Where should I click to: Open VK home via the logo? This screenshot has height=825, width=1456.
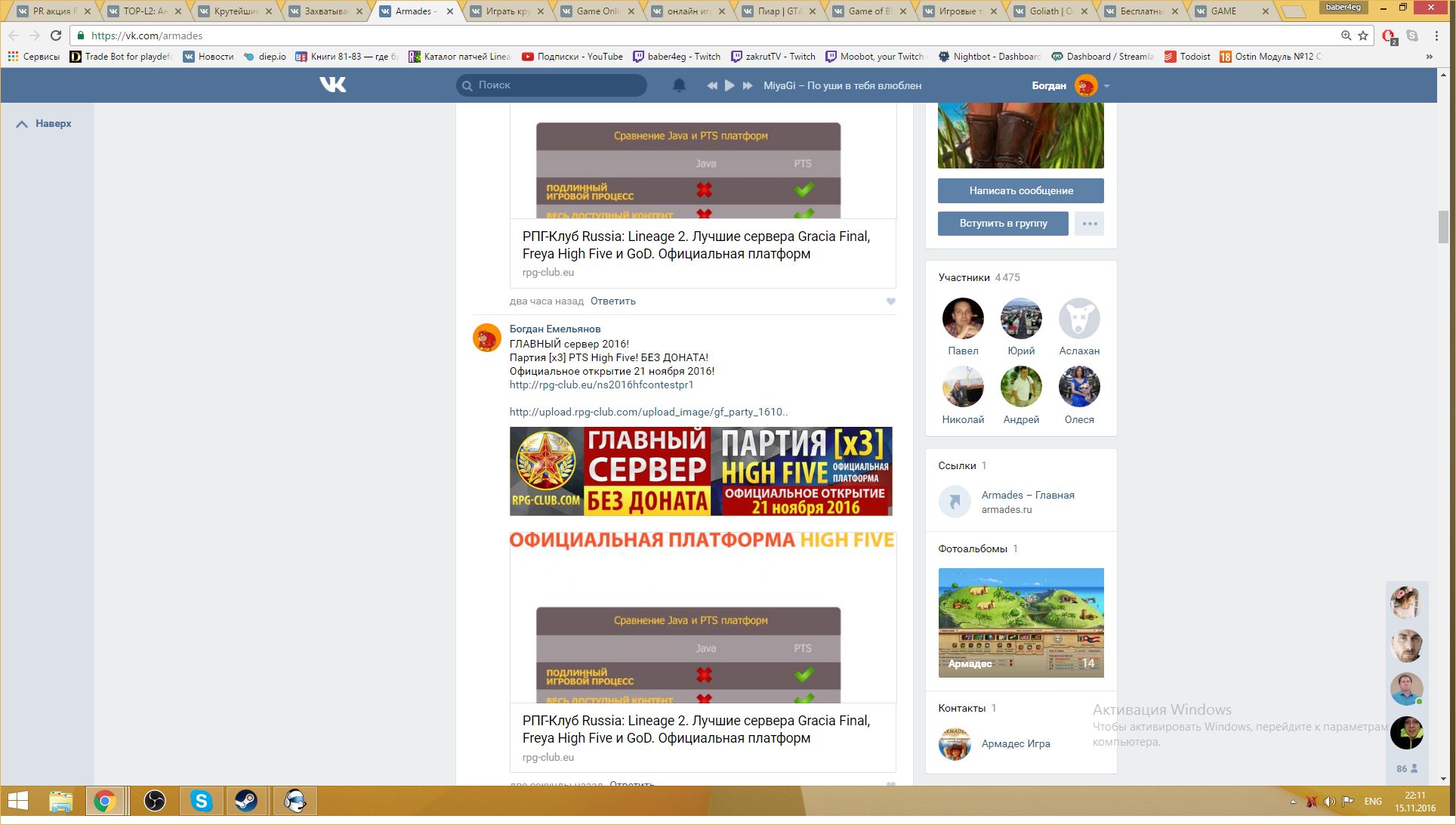click(x=332, y=85)
